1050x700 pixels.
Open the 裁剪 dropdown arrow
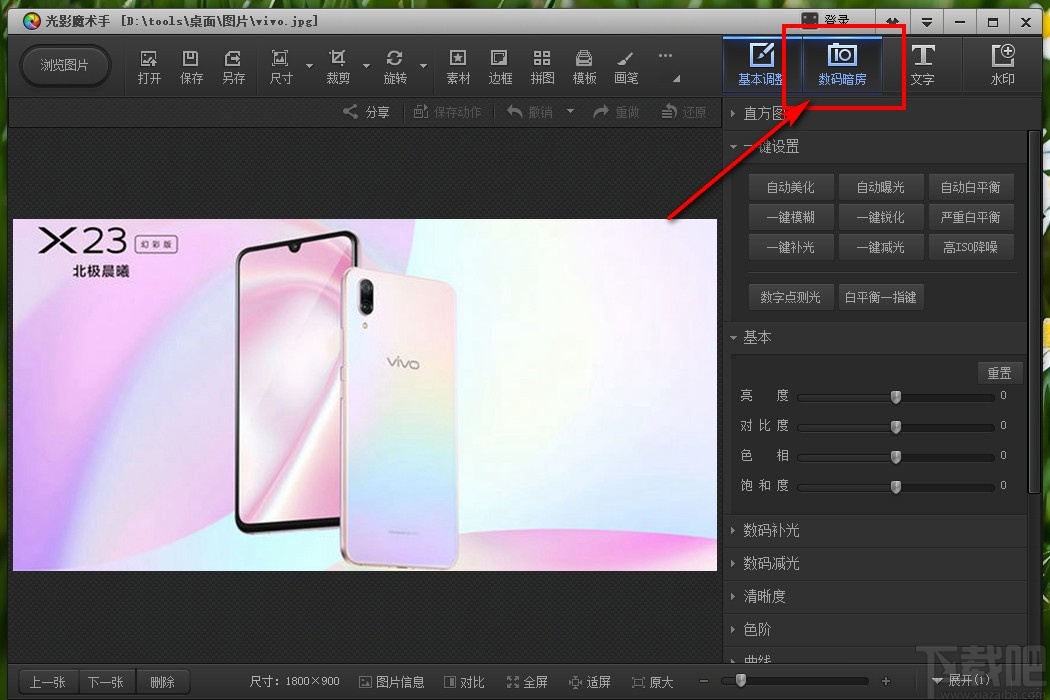click(366, 66)
